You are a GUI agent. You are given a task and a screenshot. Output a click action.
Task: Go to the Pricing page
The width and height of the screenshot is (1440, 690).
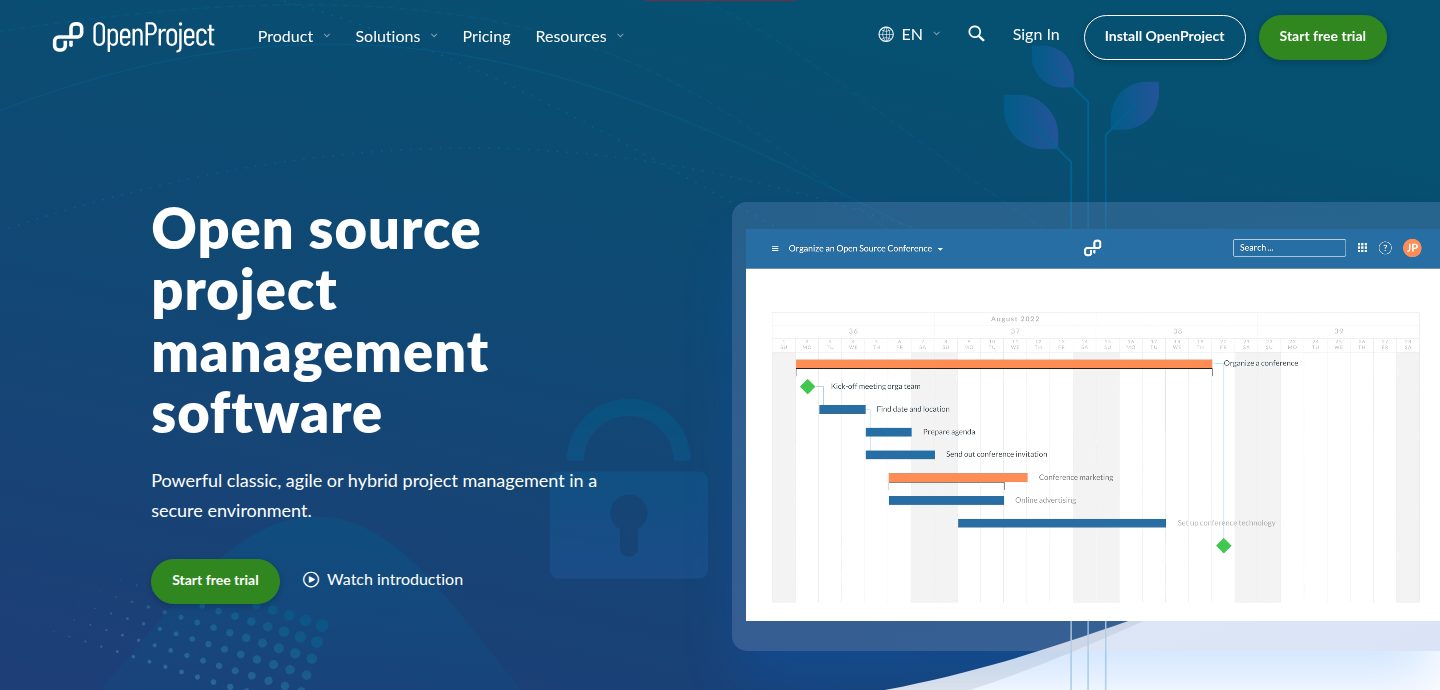[486, 36]
